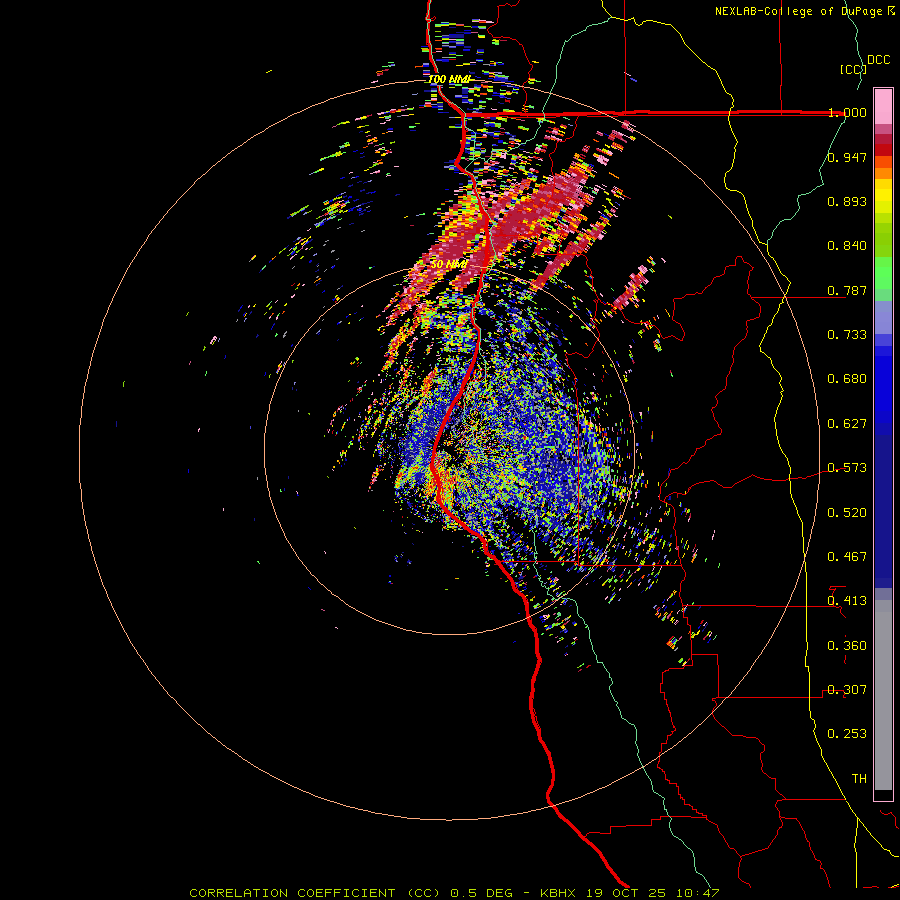Select the 0.307 legend value

point(847,690)
